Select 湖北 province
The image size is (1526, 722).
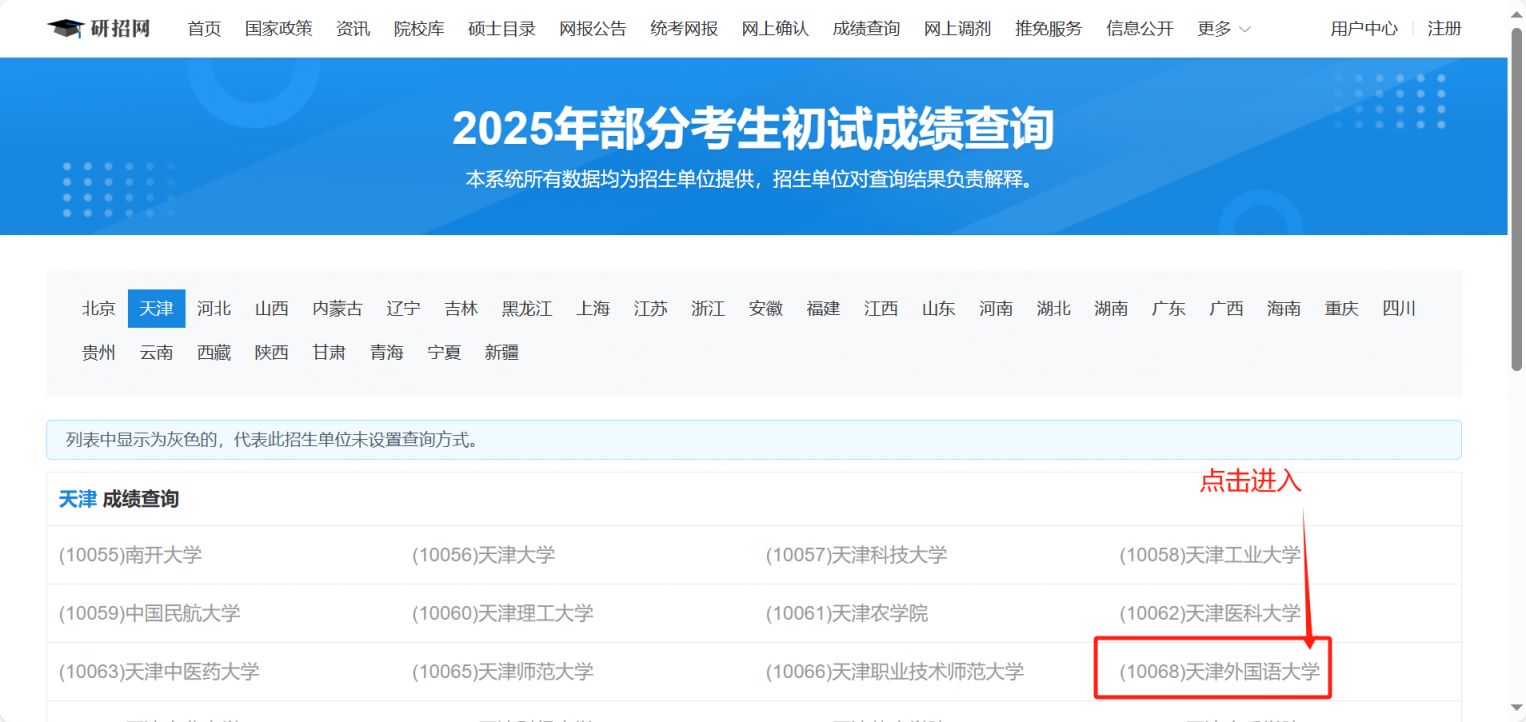point(1054,309)
